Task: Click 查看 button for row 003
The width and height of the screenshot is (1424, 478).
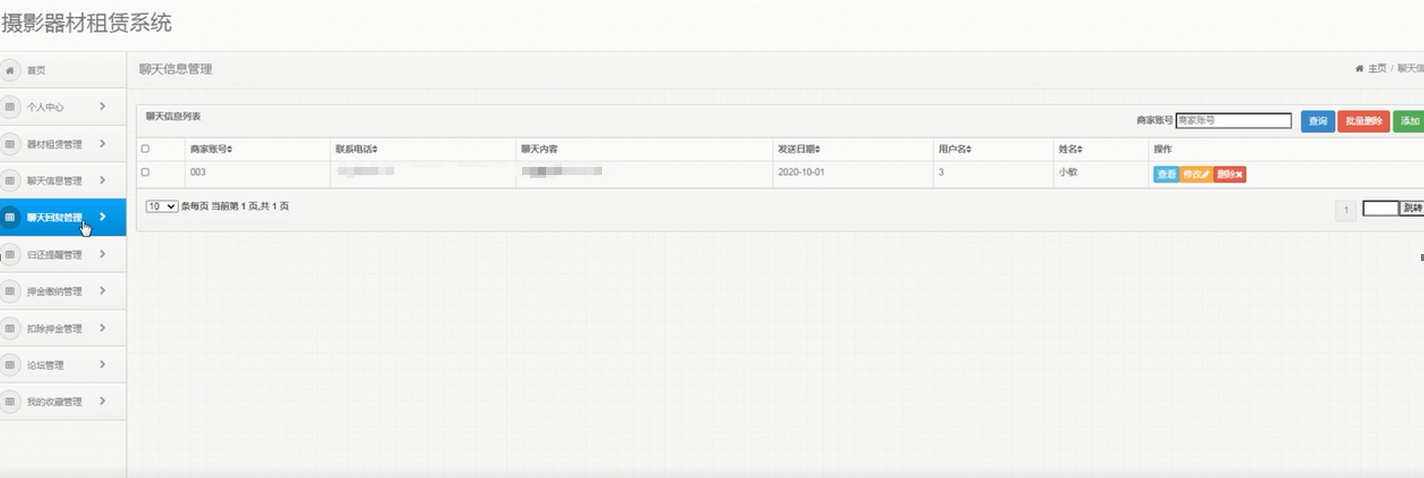Action: pyautogui.click(x=1166, y=174)
